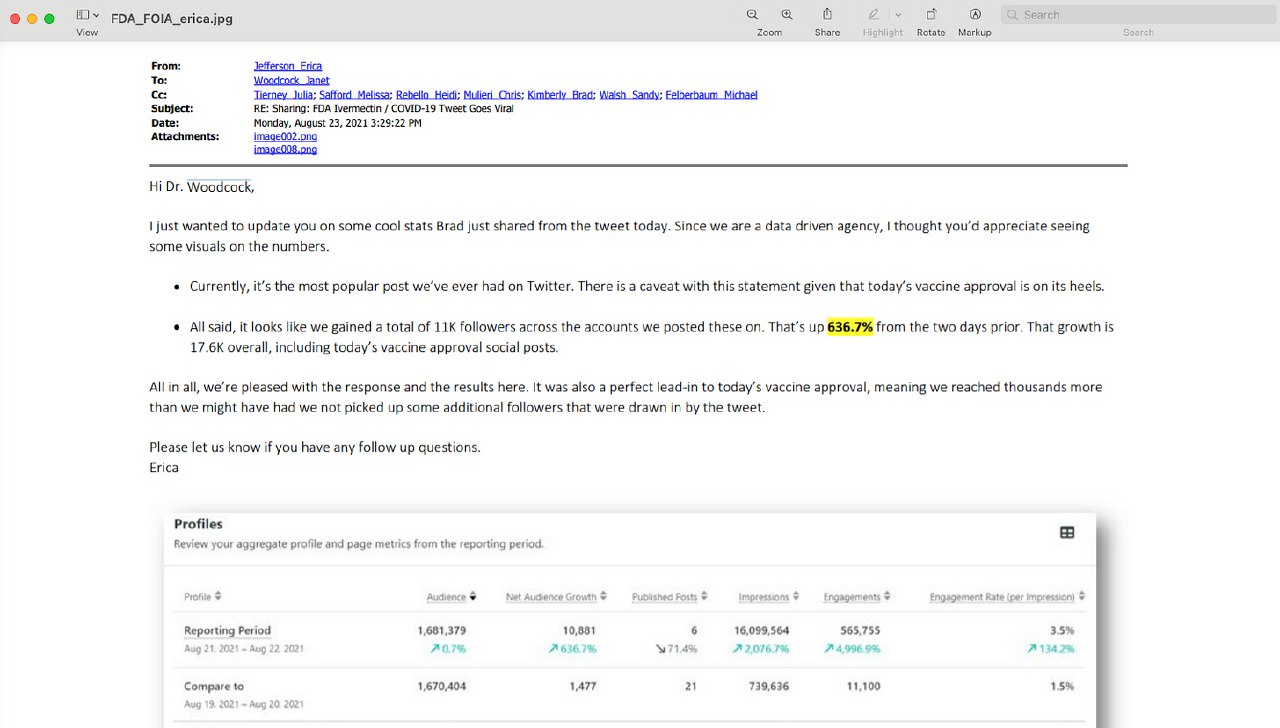Image resolution: width=1280 pixels, height=728 pixels.
Task: Open the Share menu
Action: [827, 14]
